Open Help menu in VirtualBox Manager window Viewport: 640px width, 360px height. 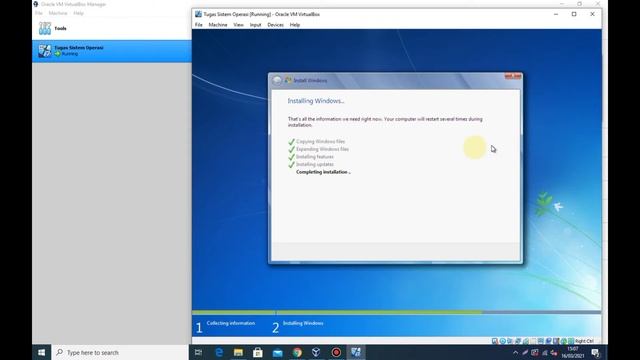click(x=78, y=13)
